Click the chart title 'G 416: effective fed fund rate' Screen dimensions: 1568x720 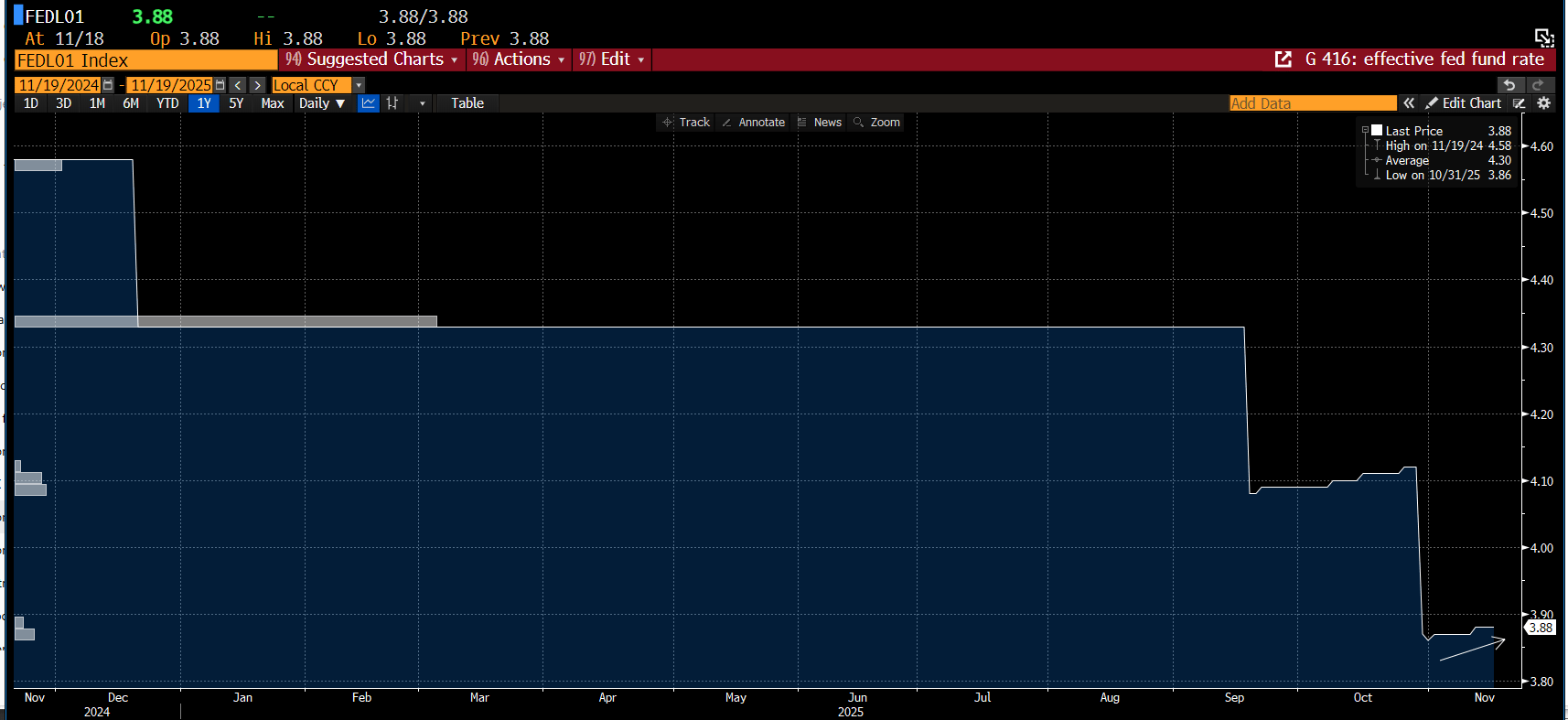pos(1424,59)
